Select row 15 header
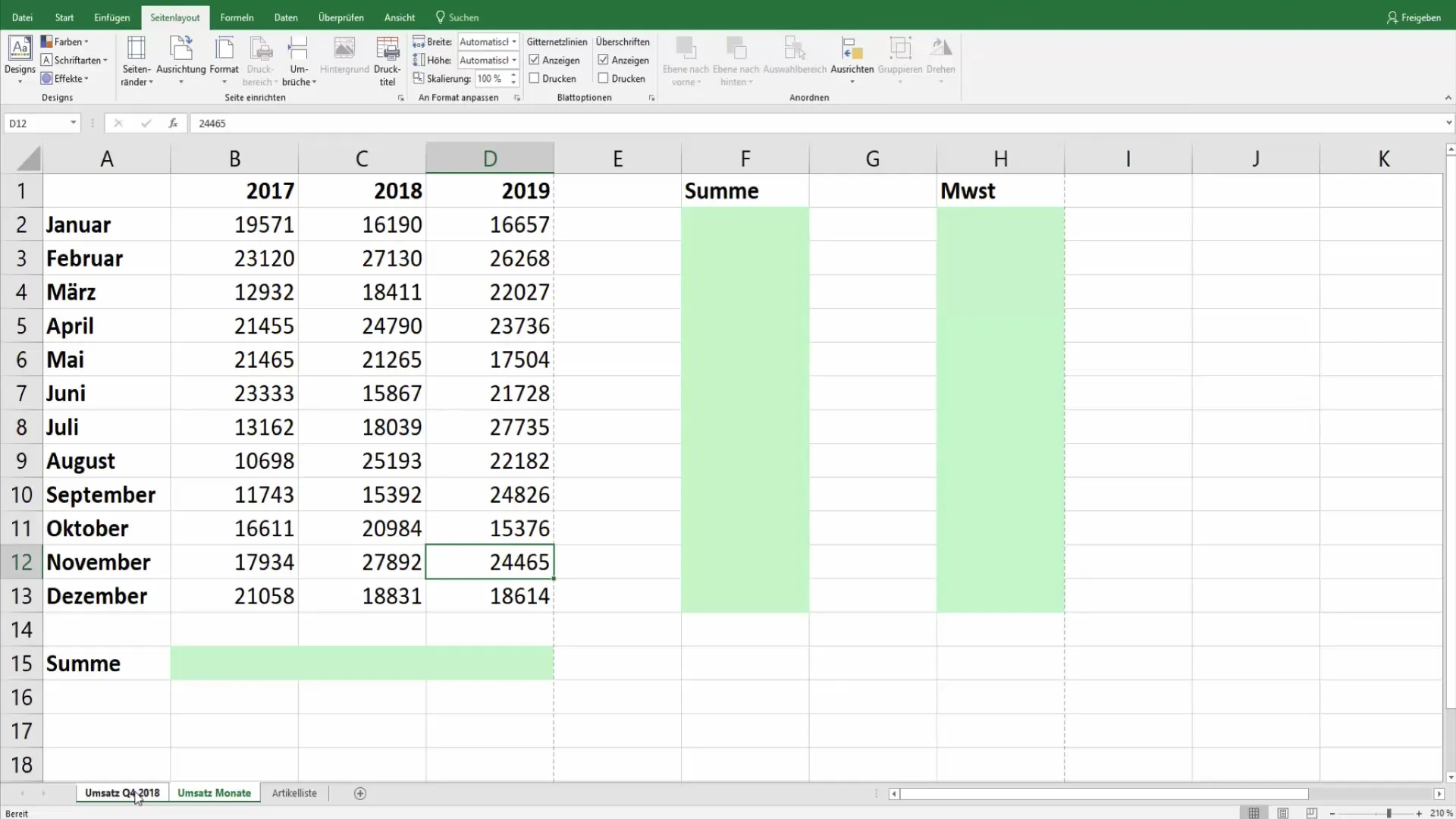This screenshot has height=819, width=1456. click(21, 664)
